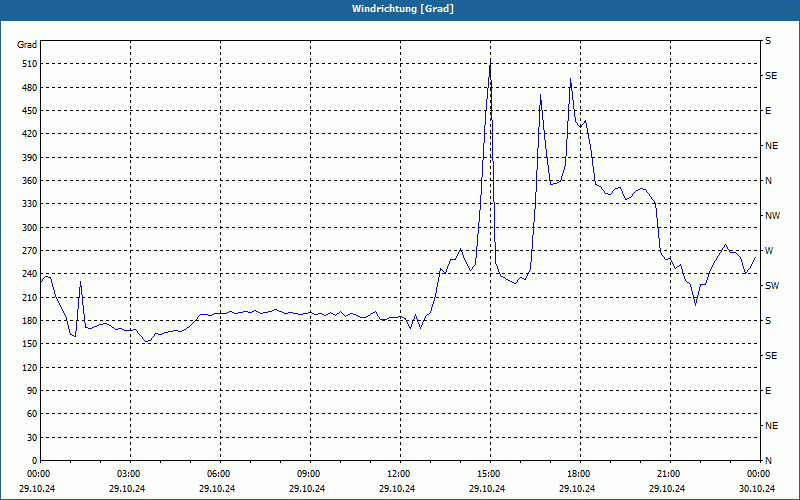The height and width of the screenshot is (500, 800).
Task: Select the 90 degree axis label
Action: (32, 391)
